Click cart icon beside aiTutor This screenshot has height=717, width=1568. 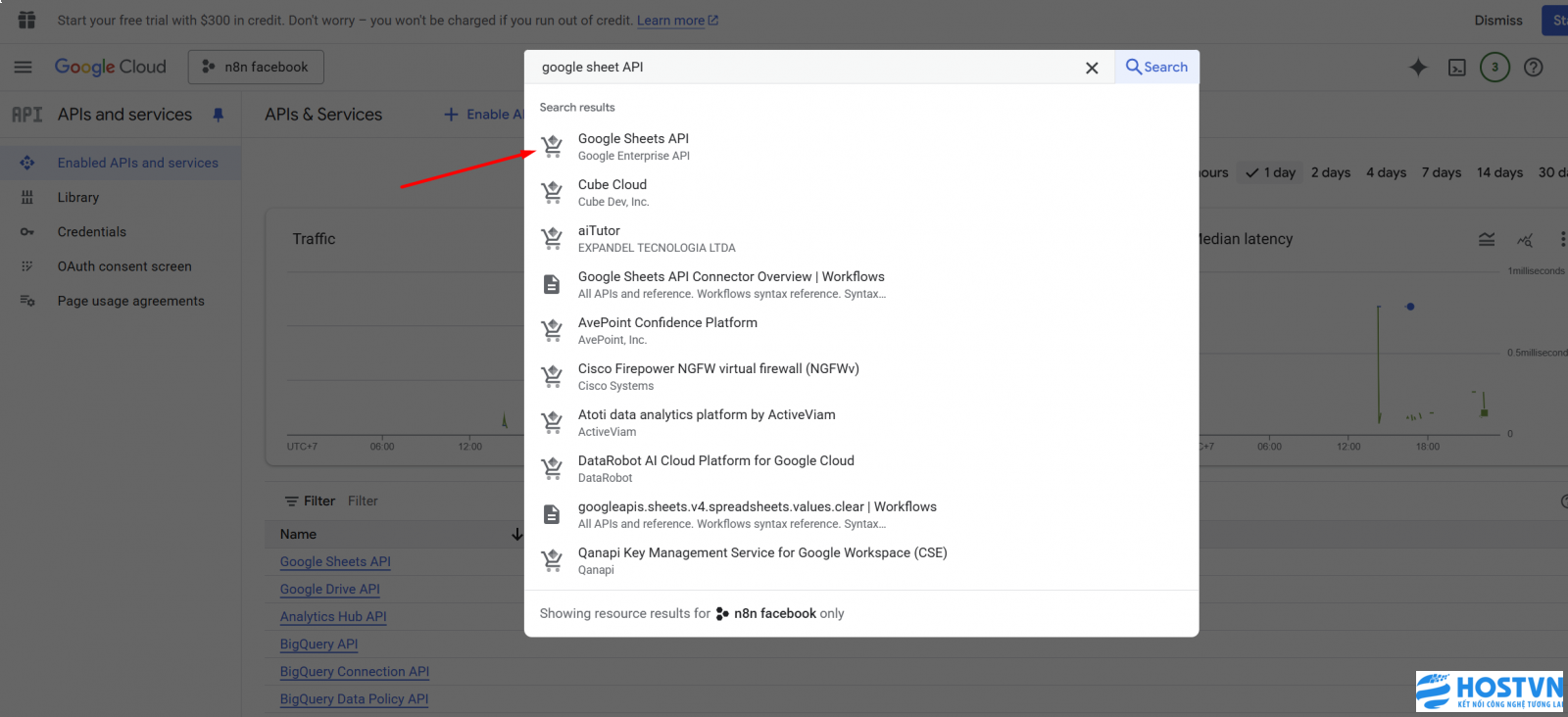(553, 239)
